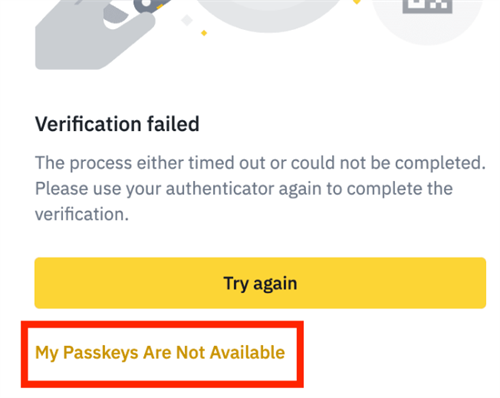Viewport: 500px width, 398px height.
Task: Click the line beginning Please use your authenticator
Action: 244,189
